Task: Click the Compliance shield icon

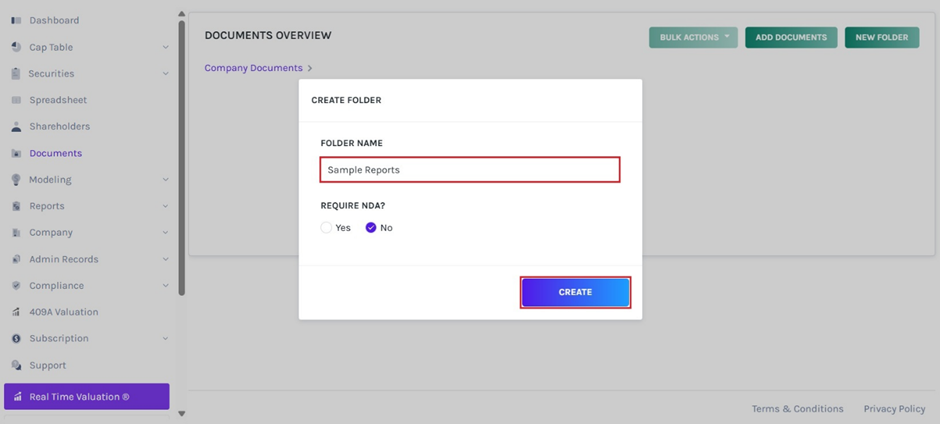Action: [16, 285]
